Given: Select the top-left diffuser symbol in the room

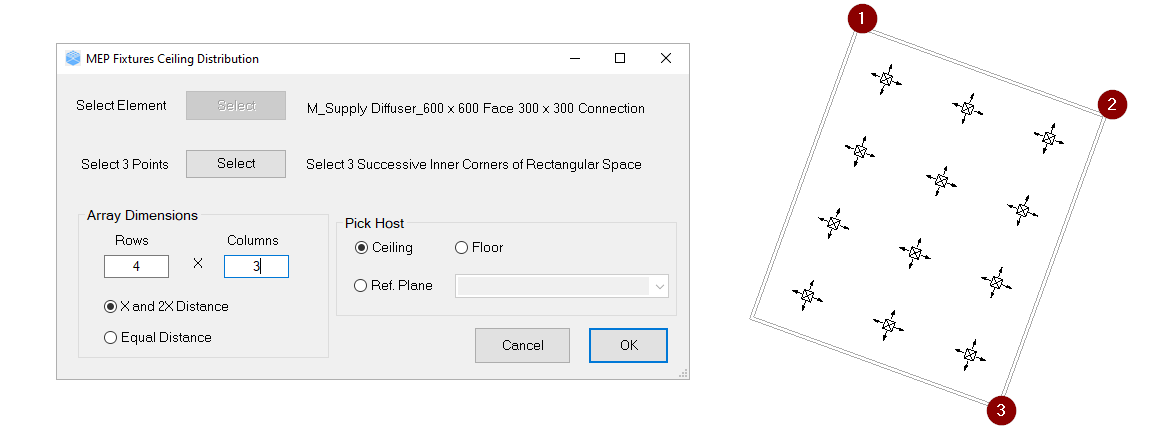Looking at the screenshot, I should [x=884, y=79].
